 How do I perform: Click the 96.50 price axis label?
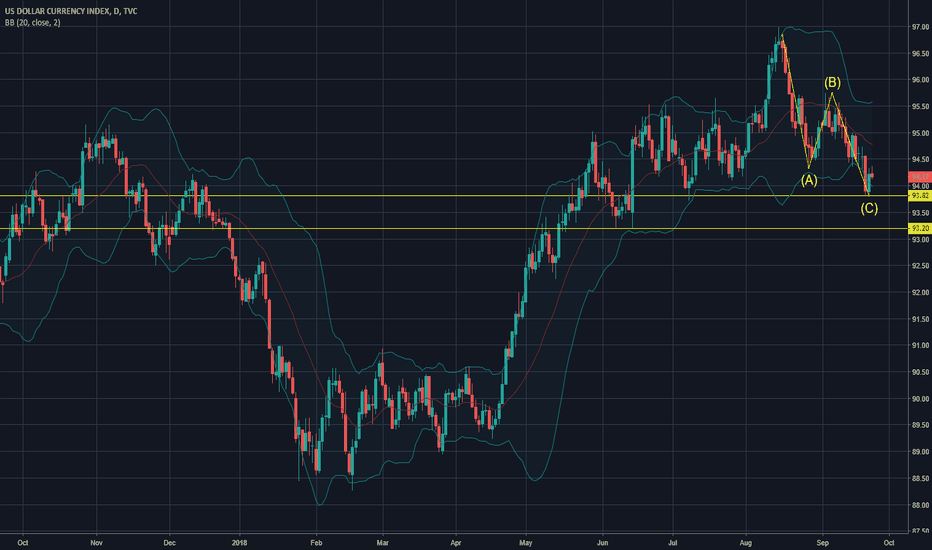(x=920, y=54)
